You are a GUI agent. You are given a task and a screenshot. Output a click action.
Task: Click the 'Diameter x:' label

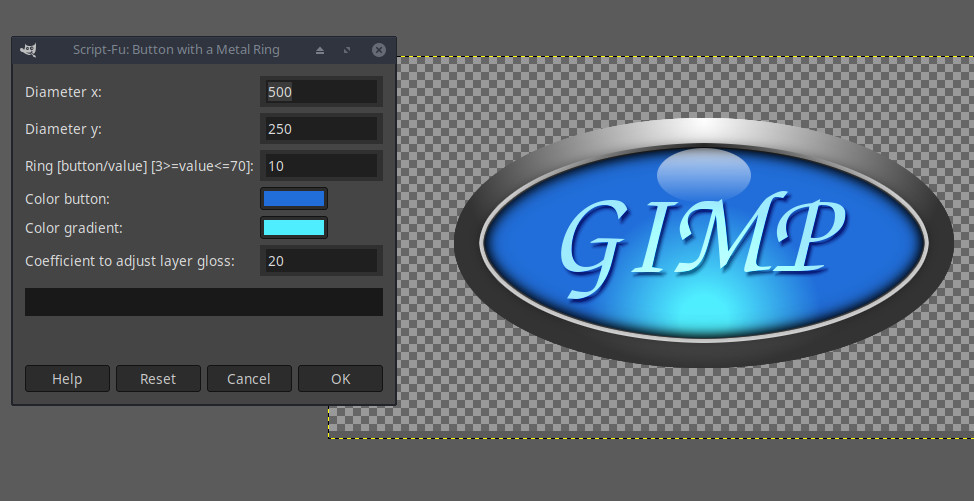(63, 93)
